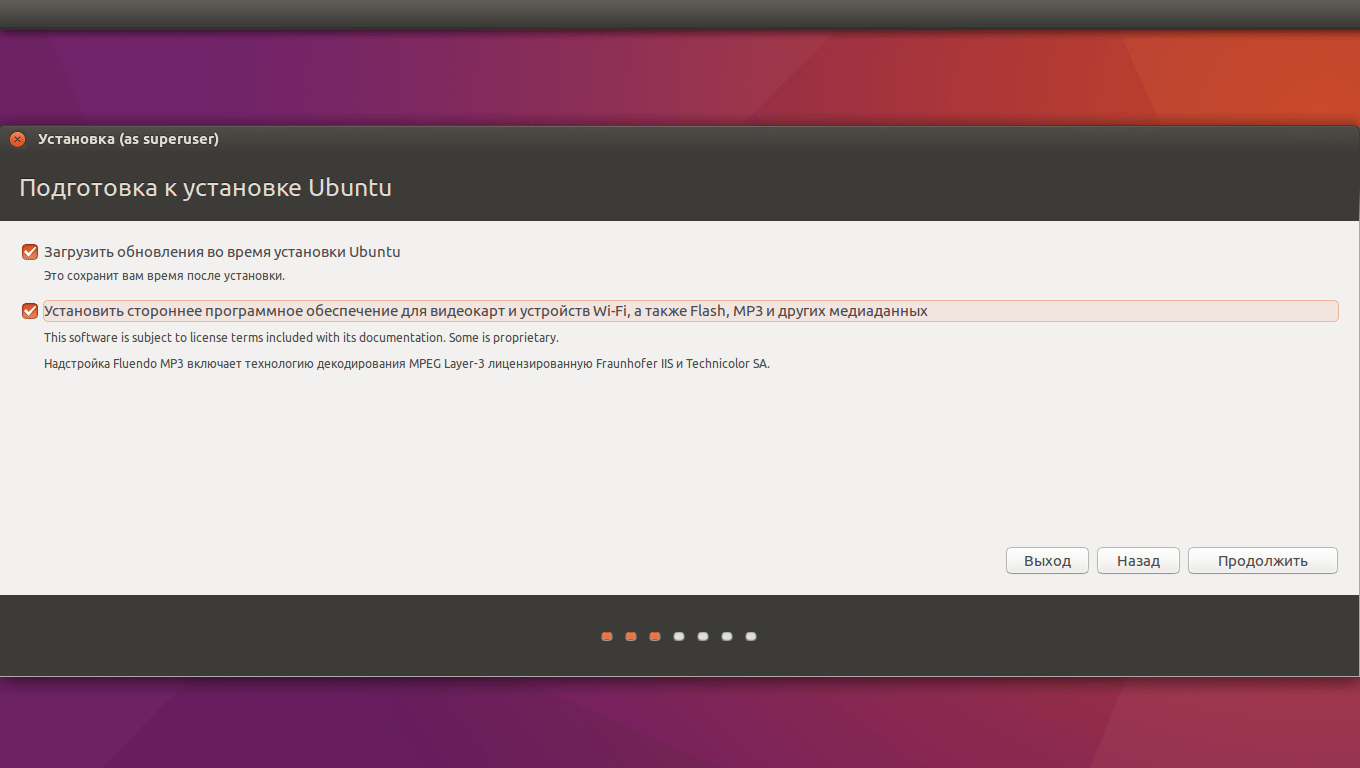Close the Установка installer window
The image size is (1360, 768).
[x=18, y=140]
